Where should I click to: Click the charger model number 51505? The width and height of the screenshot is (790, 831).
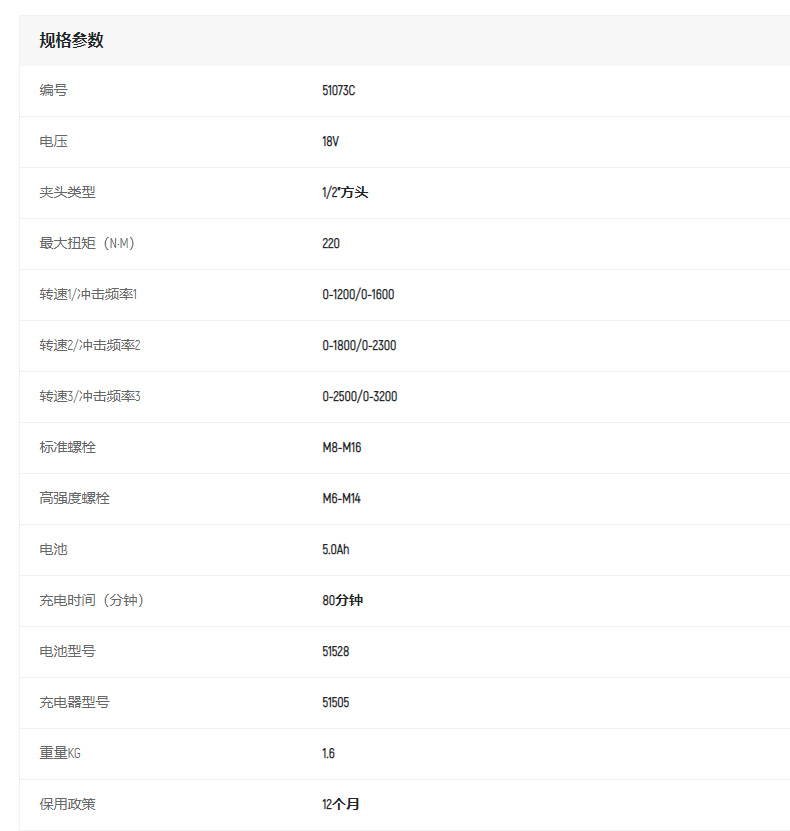pos(335,703)
